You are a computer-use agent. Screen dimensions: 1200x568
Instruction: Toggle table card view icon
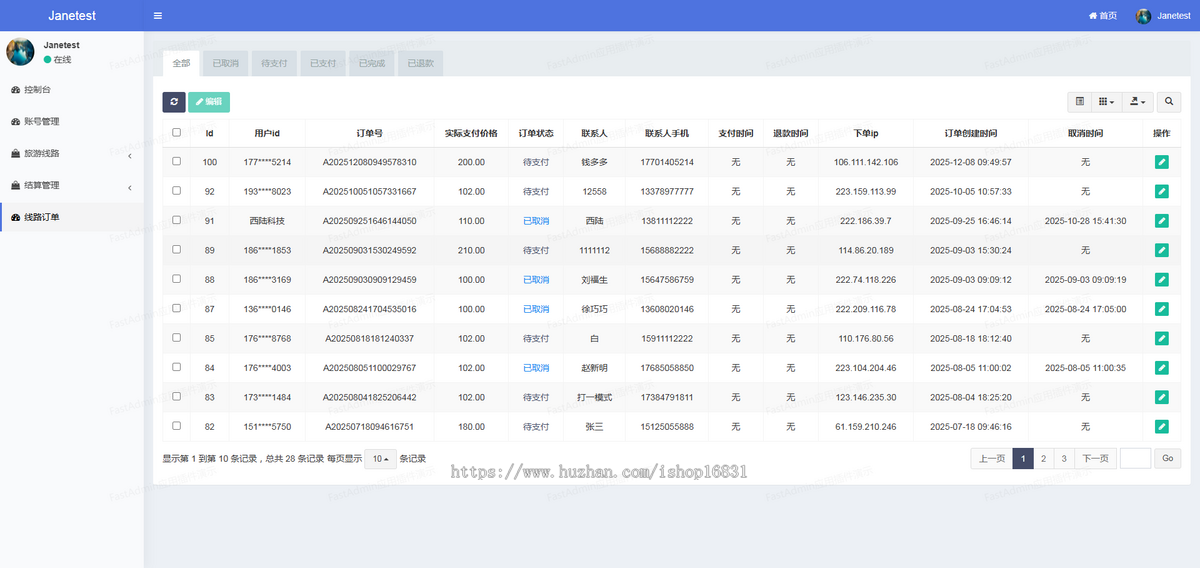(1080, 101)
